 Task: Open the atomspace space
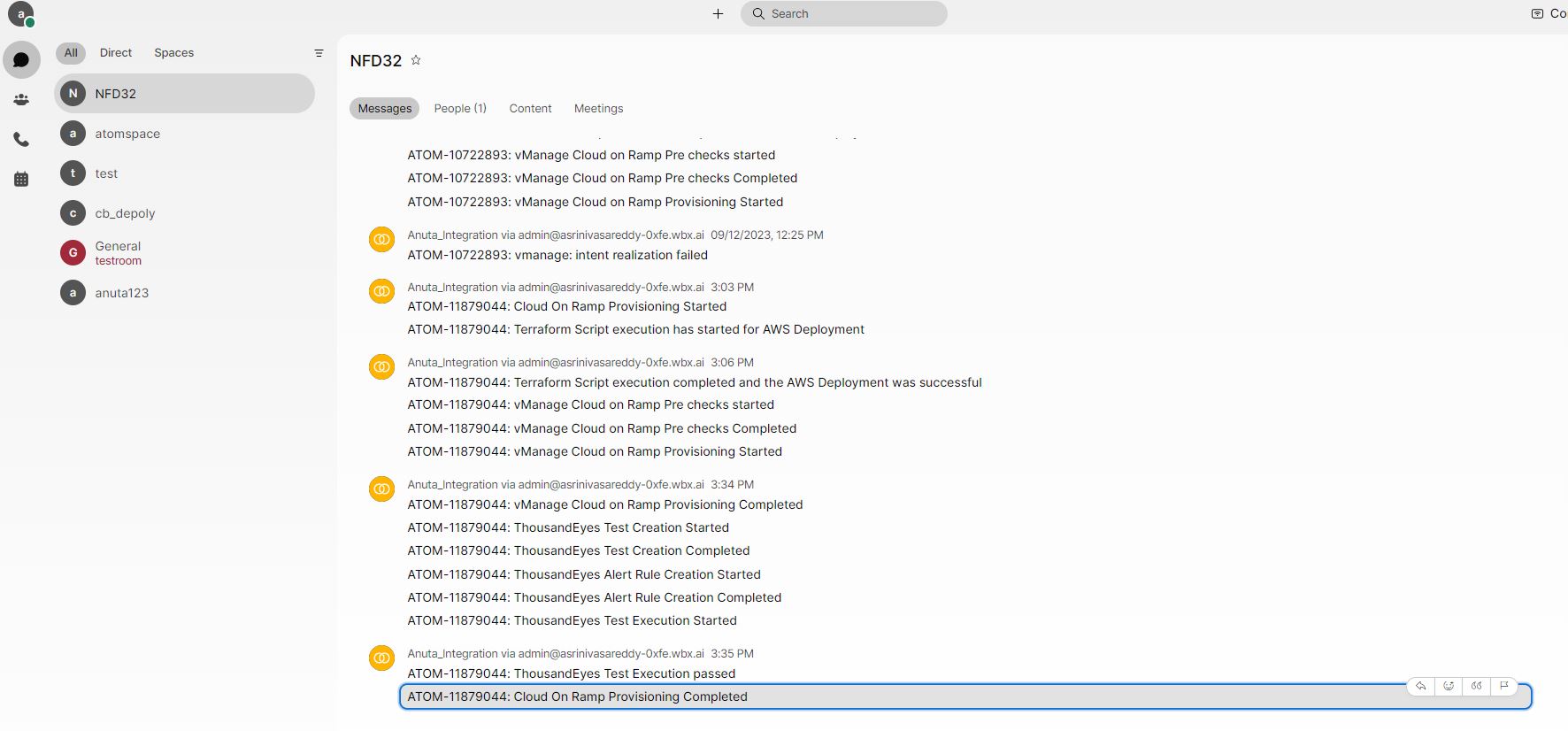pyautogui.click(x=184, y=134)
